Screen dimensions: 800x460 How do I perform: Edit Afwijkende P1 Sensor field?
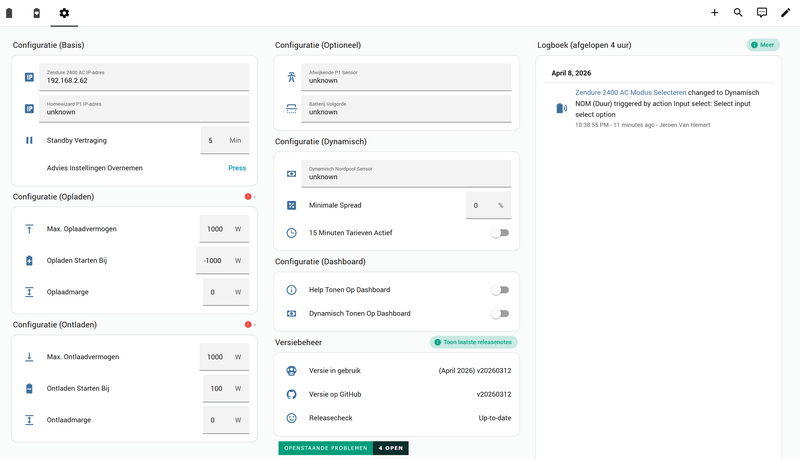click(x=406, y=77)
